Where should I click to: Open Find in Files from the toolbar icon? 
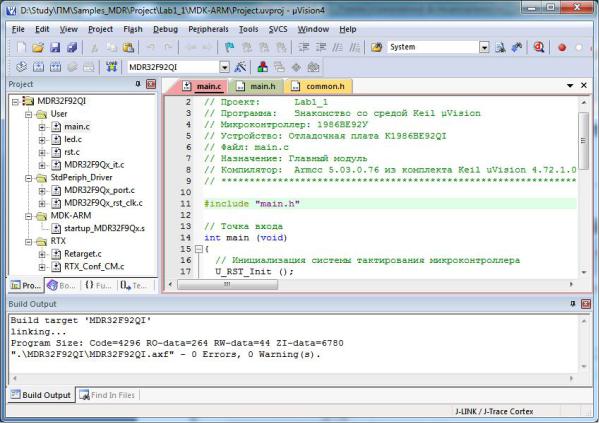pos(376,47)
